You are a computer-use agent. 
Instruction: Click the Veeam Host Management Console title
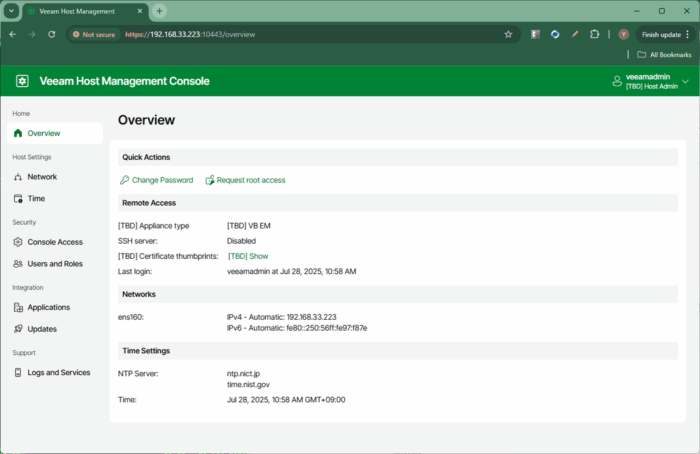pos(125,81)
